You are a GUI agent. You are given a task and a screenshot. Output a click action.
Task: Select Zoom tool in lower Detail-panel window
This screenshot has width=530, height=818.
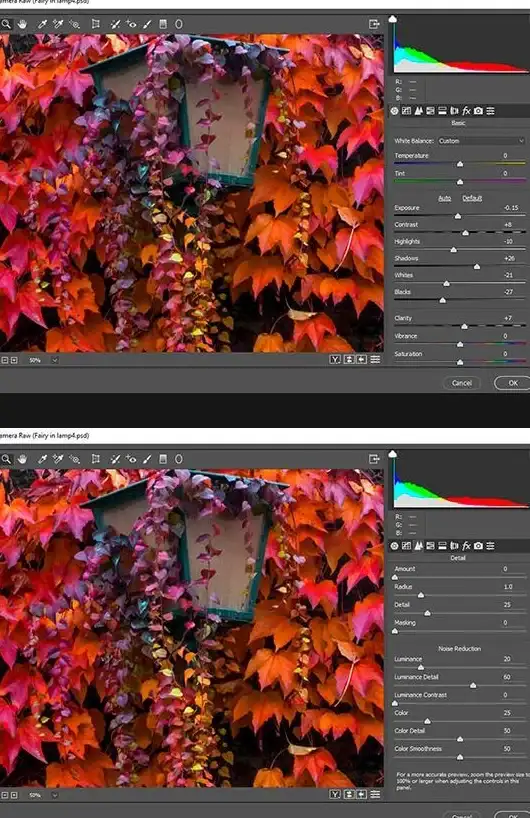coord(5,459)
